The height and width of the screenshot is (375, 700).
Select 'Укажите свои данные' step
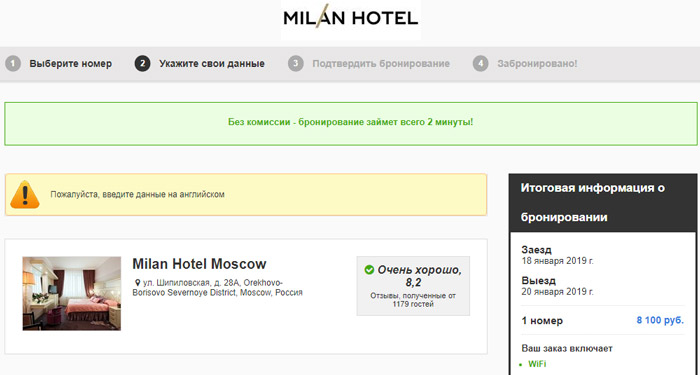point(212,64)
